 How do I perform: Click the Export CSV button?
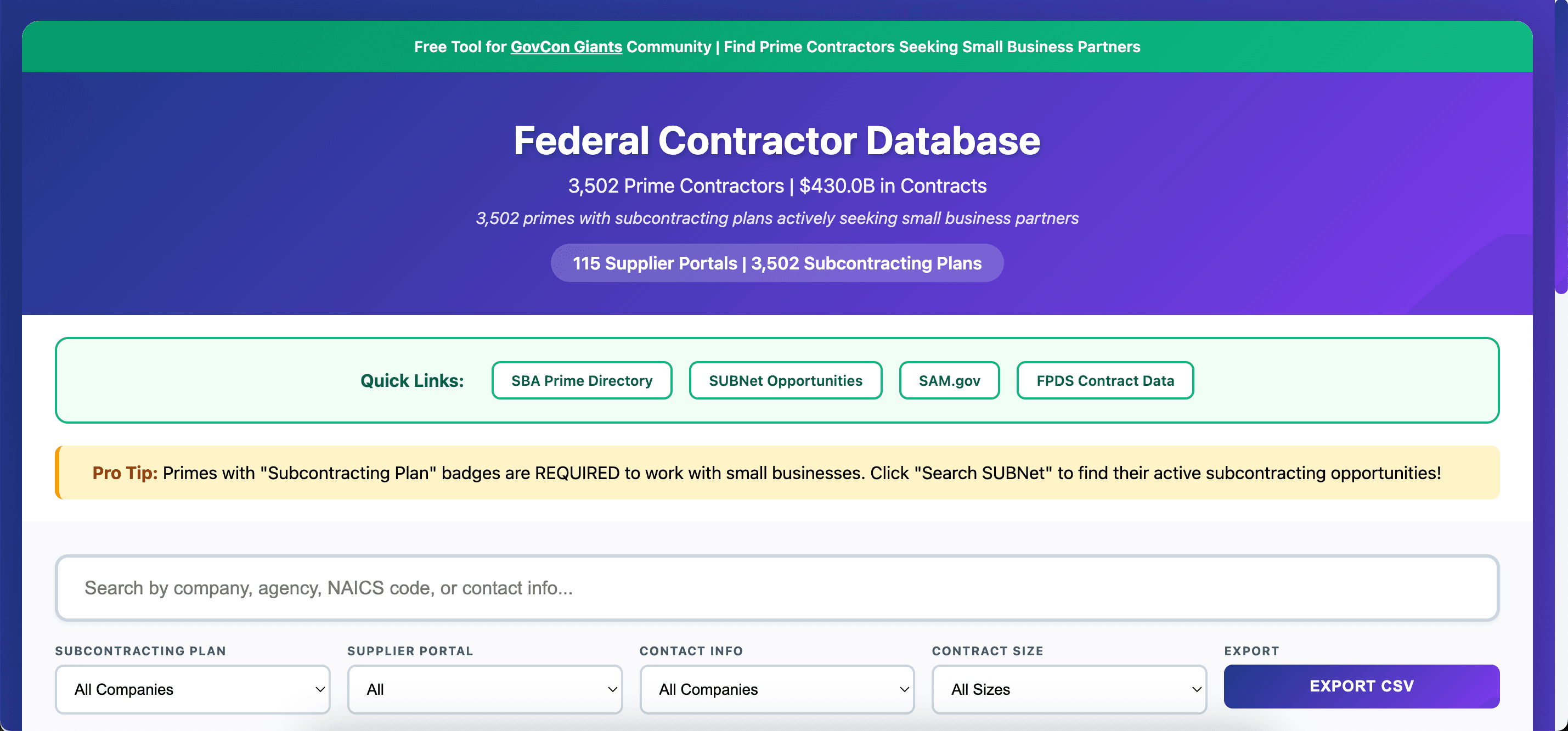click(1362, 686)
